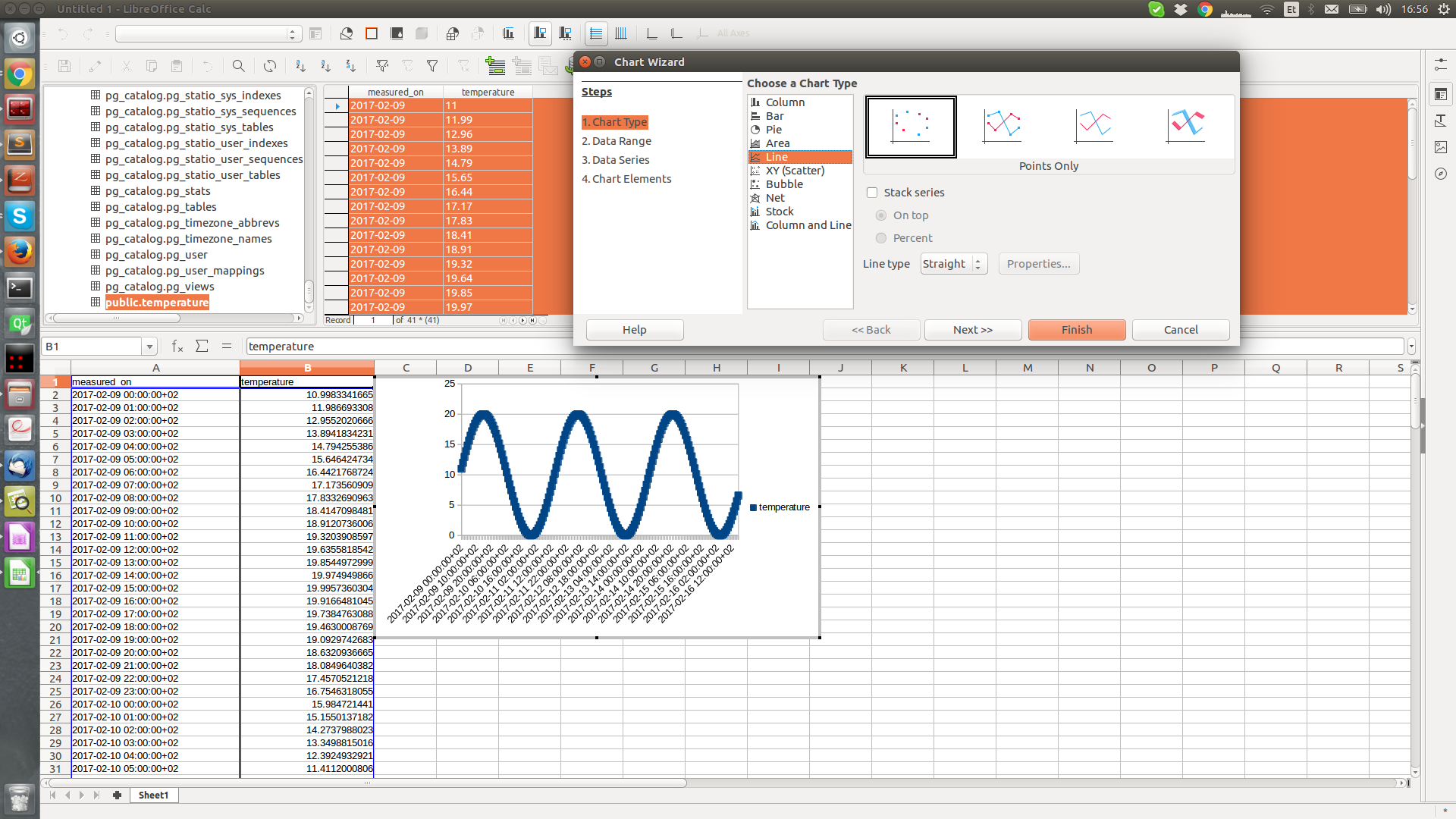
Task: Open the Name Box dropdown arrow
Action: (x=149, y=347)
